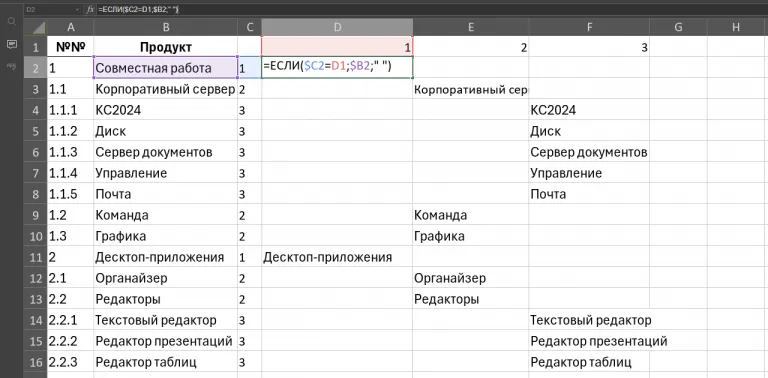Open the comments panel icon
768x378 pixels.
(12, 45)
